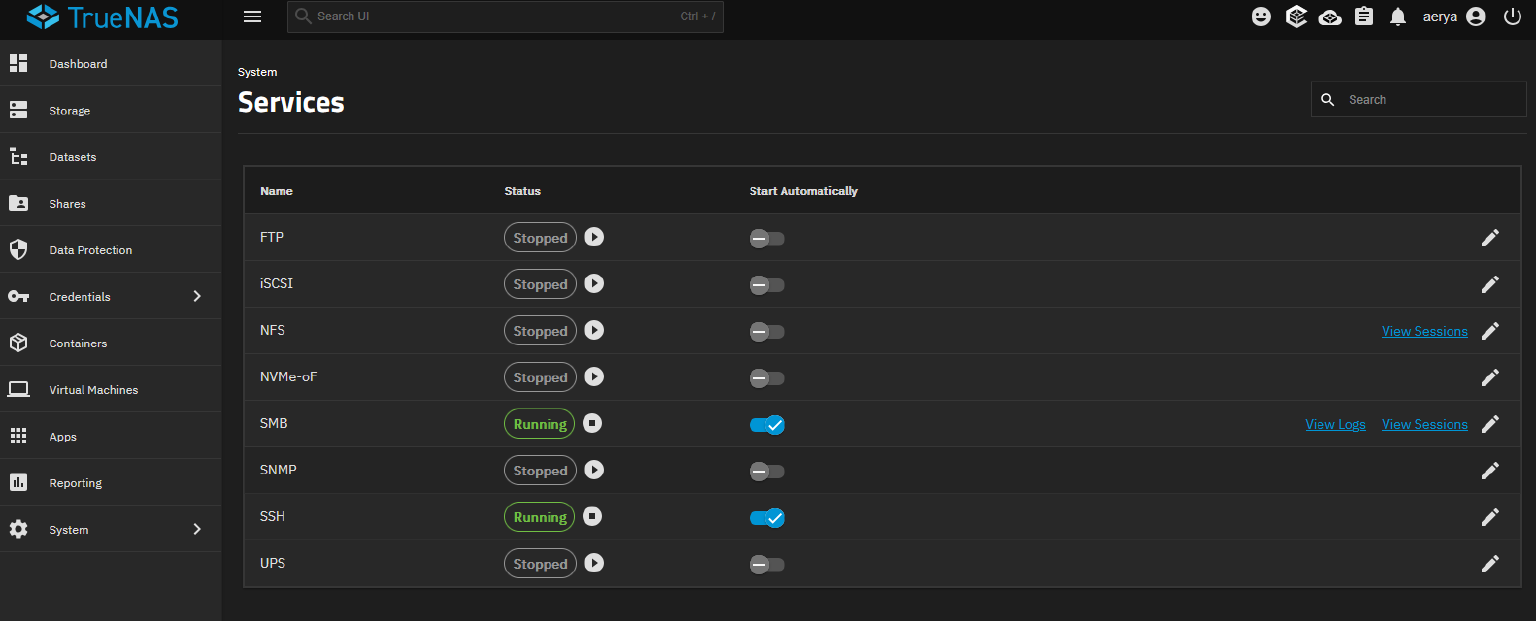Enable FTP to start automatically

coord(767,238)
